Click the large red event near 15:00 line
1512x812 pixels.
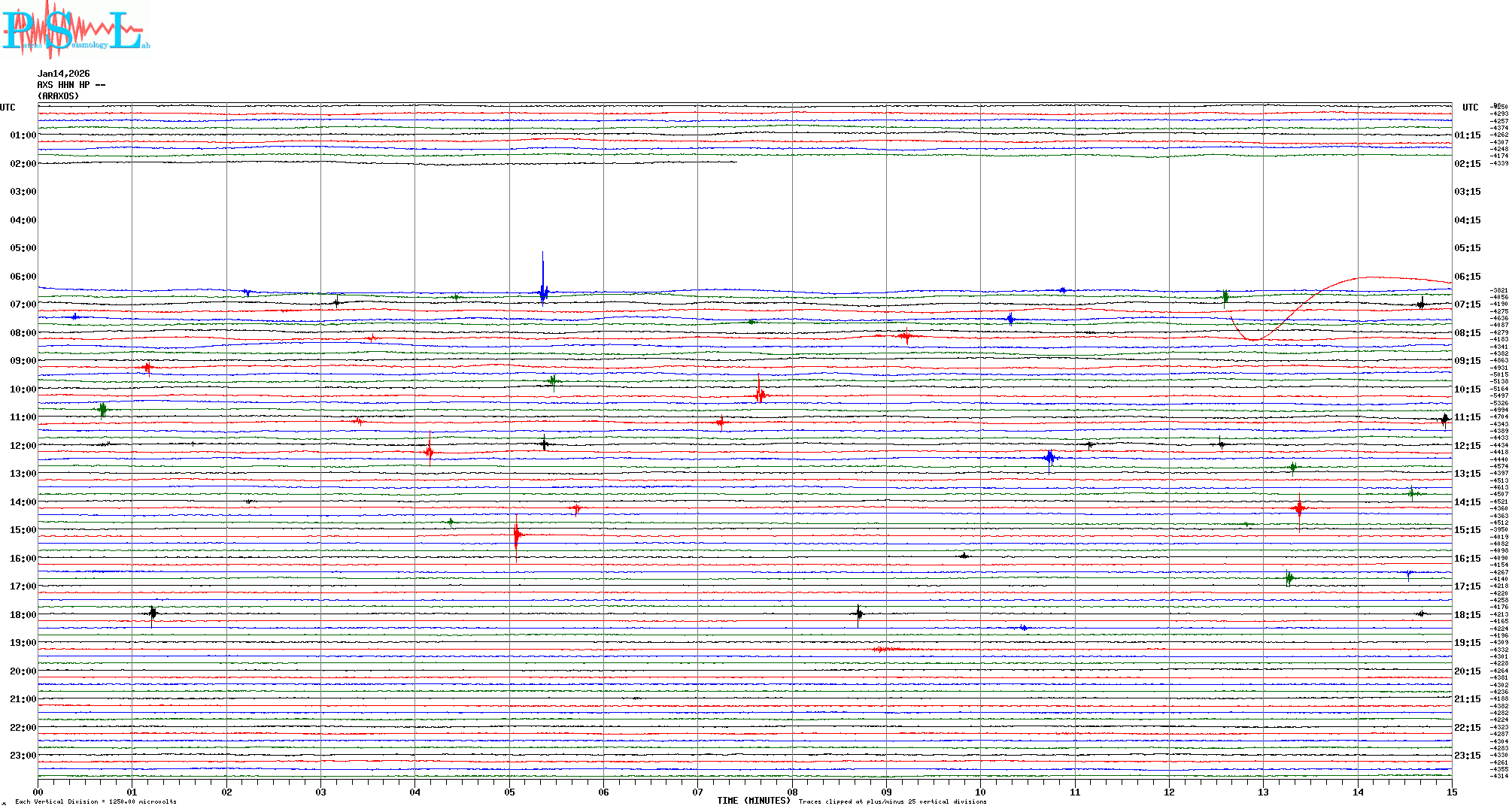516,535
